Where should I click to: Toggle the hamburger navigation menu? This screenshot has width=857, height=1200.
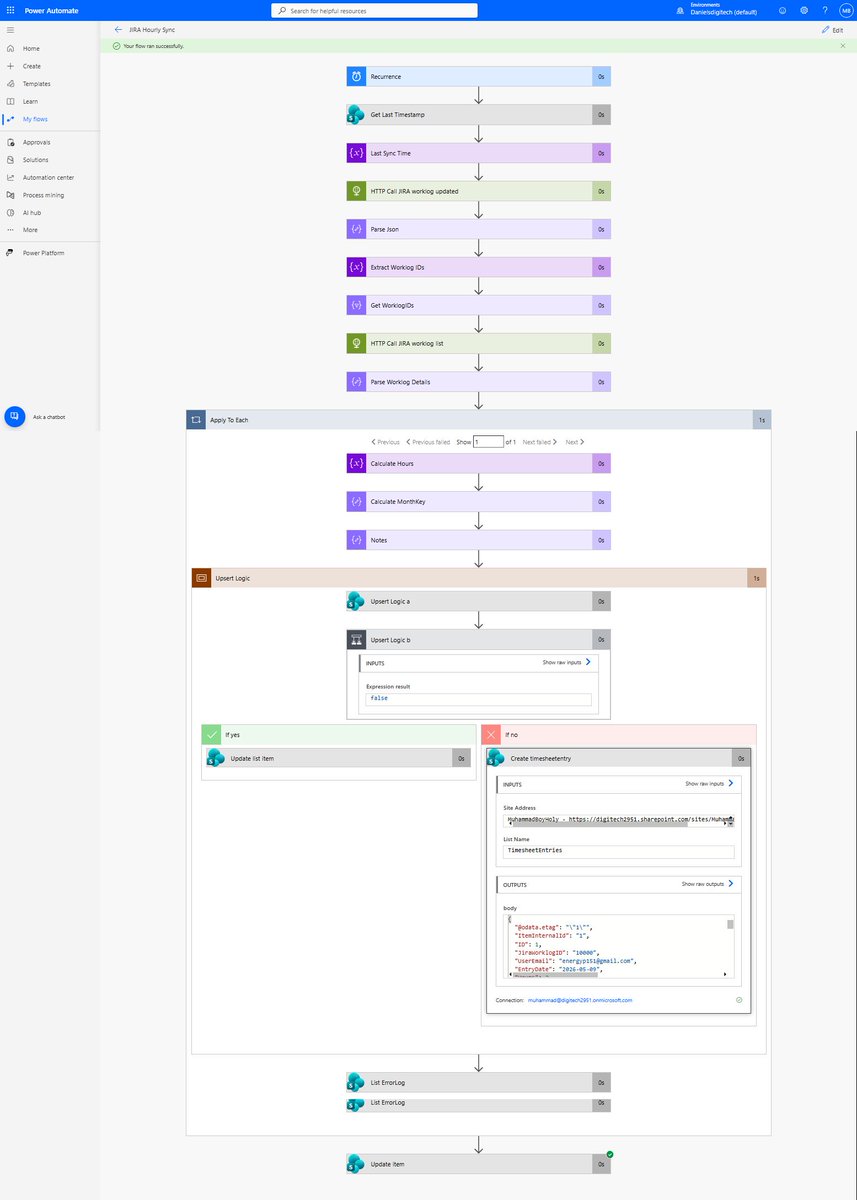pyautogui.click(x=10, y=30)
